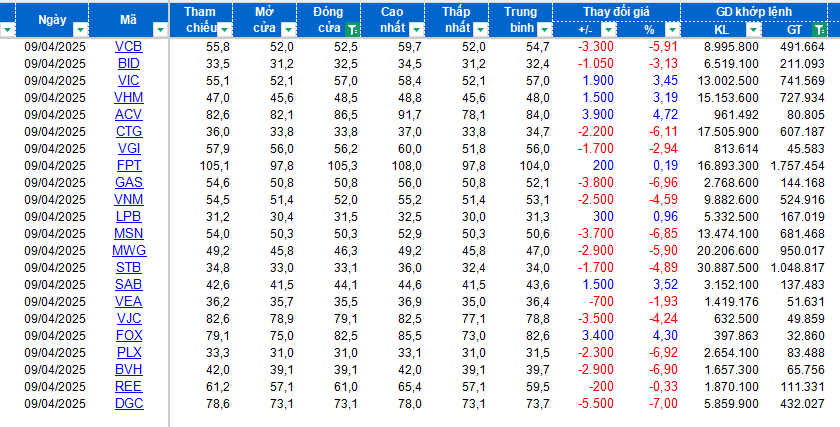Image resolution: width=840 pixels, height=427 pixels.
Task: Select the date cell in the VCB row
Action: (x=55, y=47)
